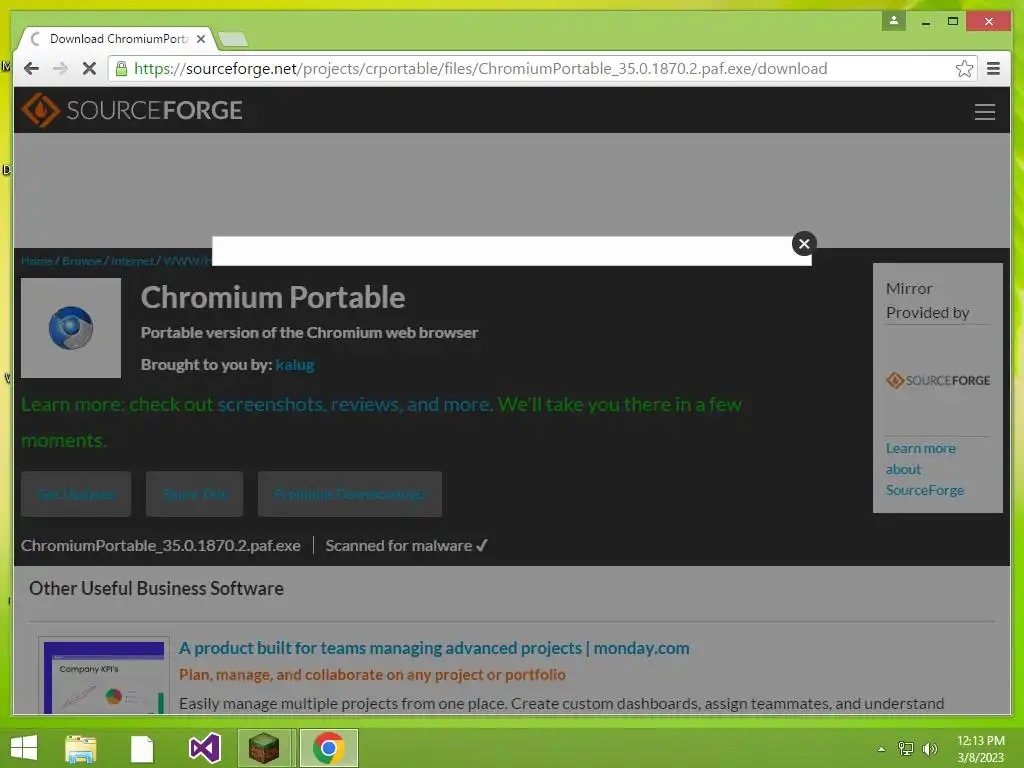This screenshot has width=1024, height=768.
Task: Click the Problems Downloading? button
Action: click(x=349, y=494)
